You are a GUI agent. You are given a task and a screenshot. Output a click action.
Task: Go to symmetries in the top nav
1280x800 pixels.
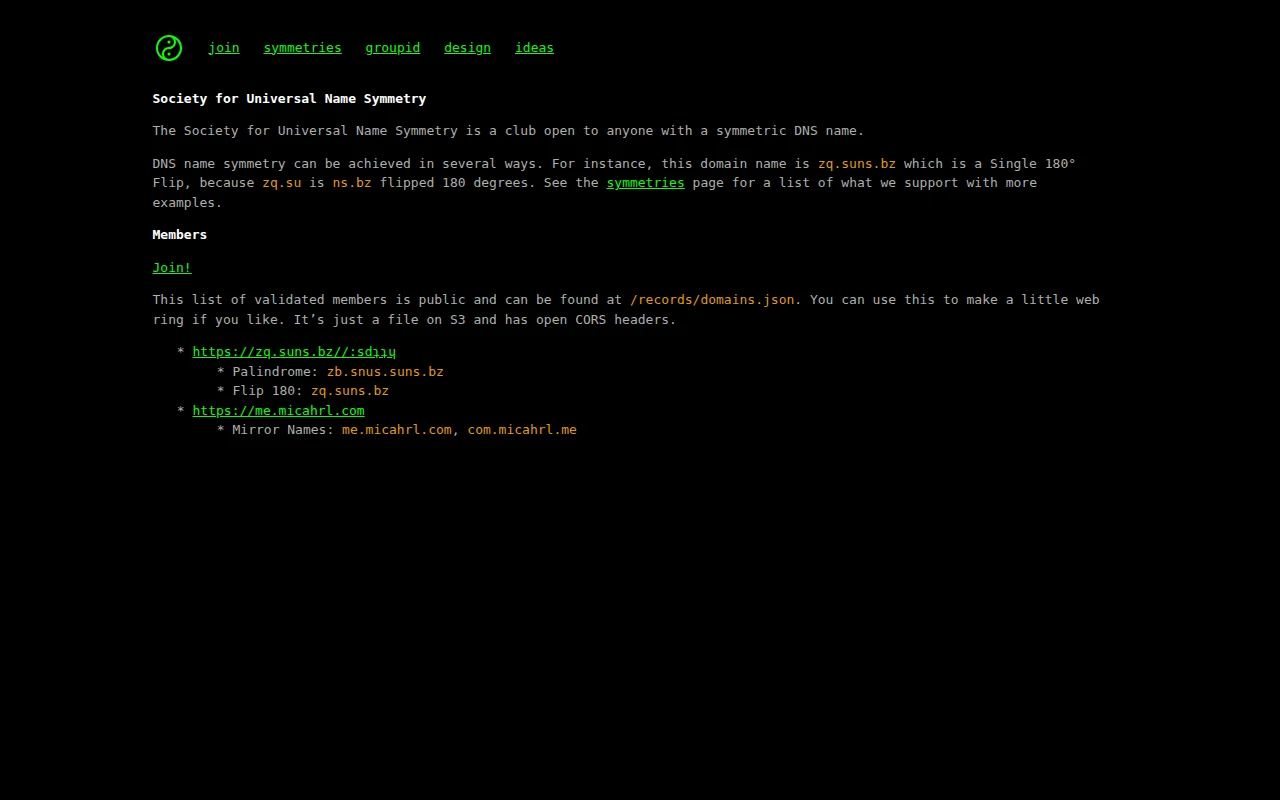tap(302, 47)
